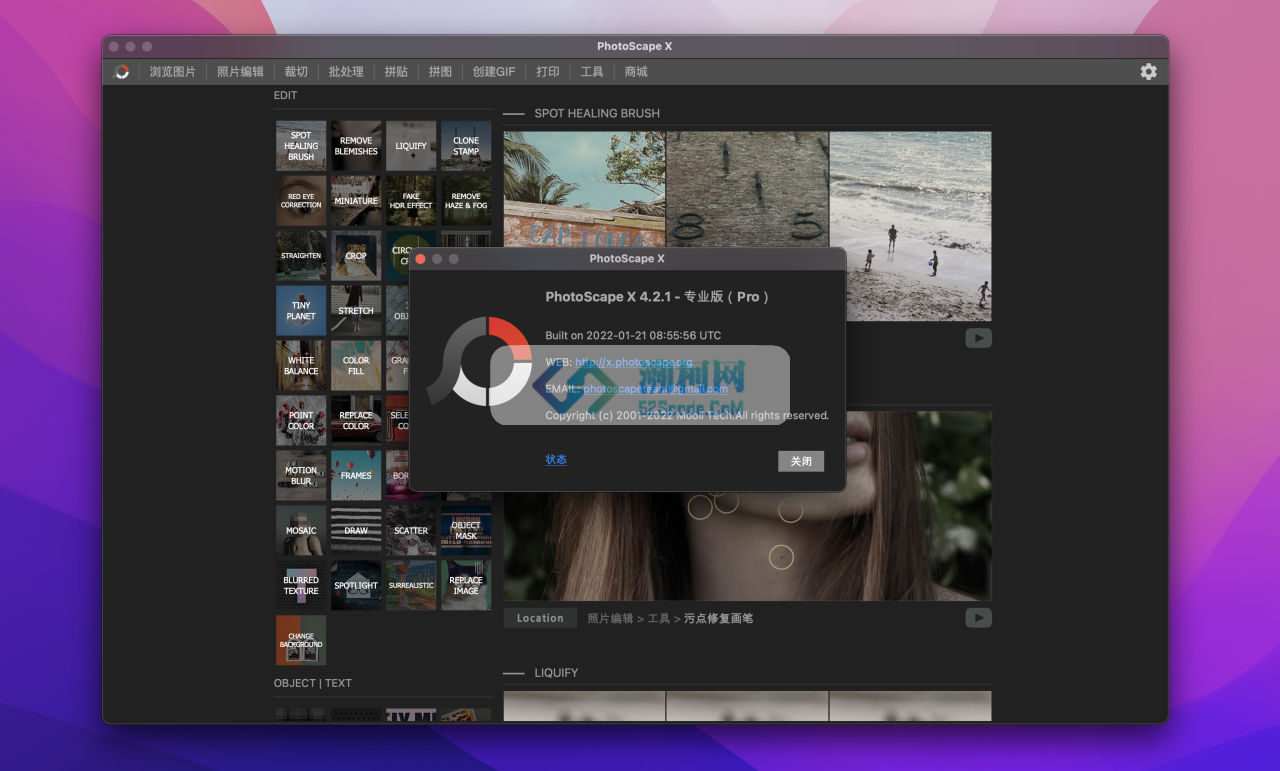Open the Liquify tool tile
The width and height of the screenshot is (1280, 771).
pyautogui.click(x=411, y=146)
